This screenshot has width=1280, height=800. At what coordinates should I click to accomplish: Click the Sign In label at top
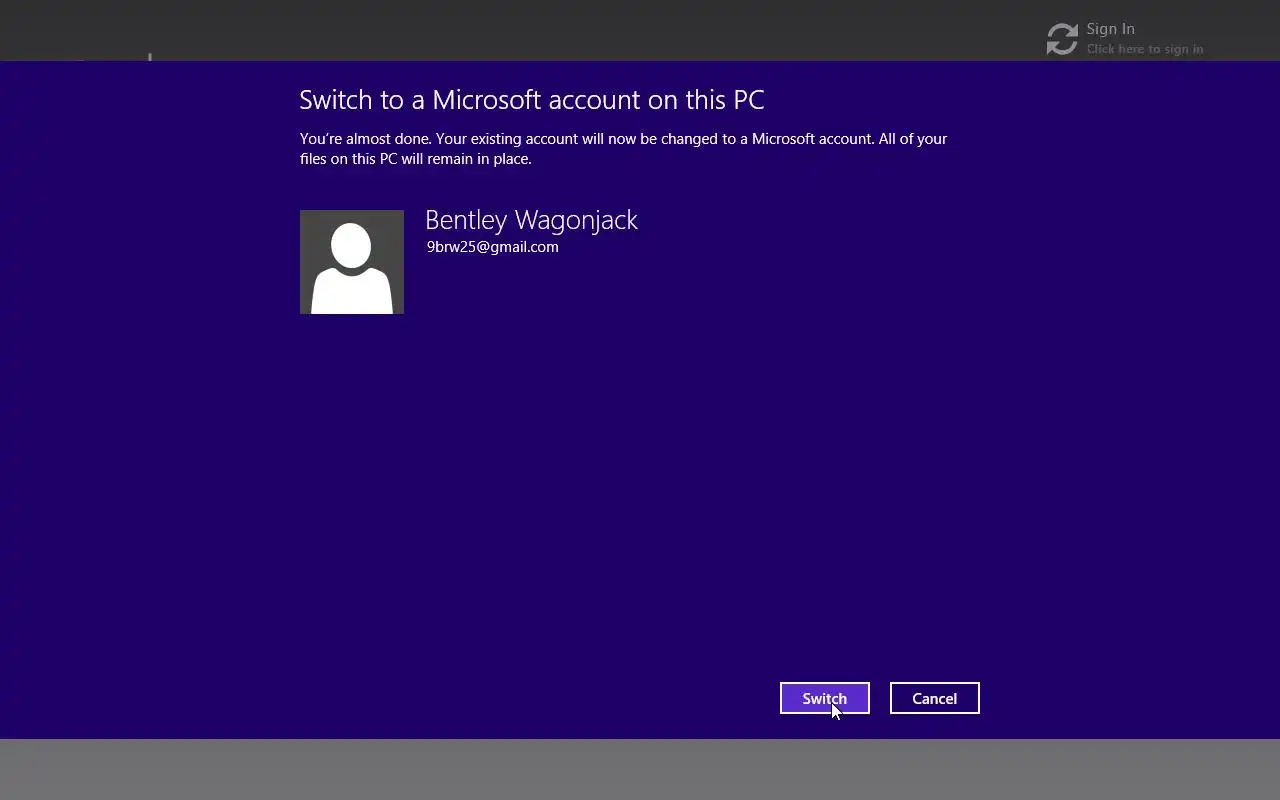point(1110,29)
